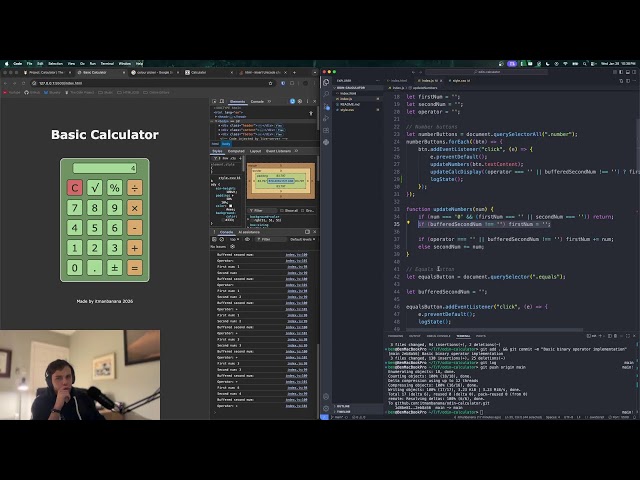Toggle VS Code bottom panel layout icon

628,72
